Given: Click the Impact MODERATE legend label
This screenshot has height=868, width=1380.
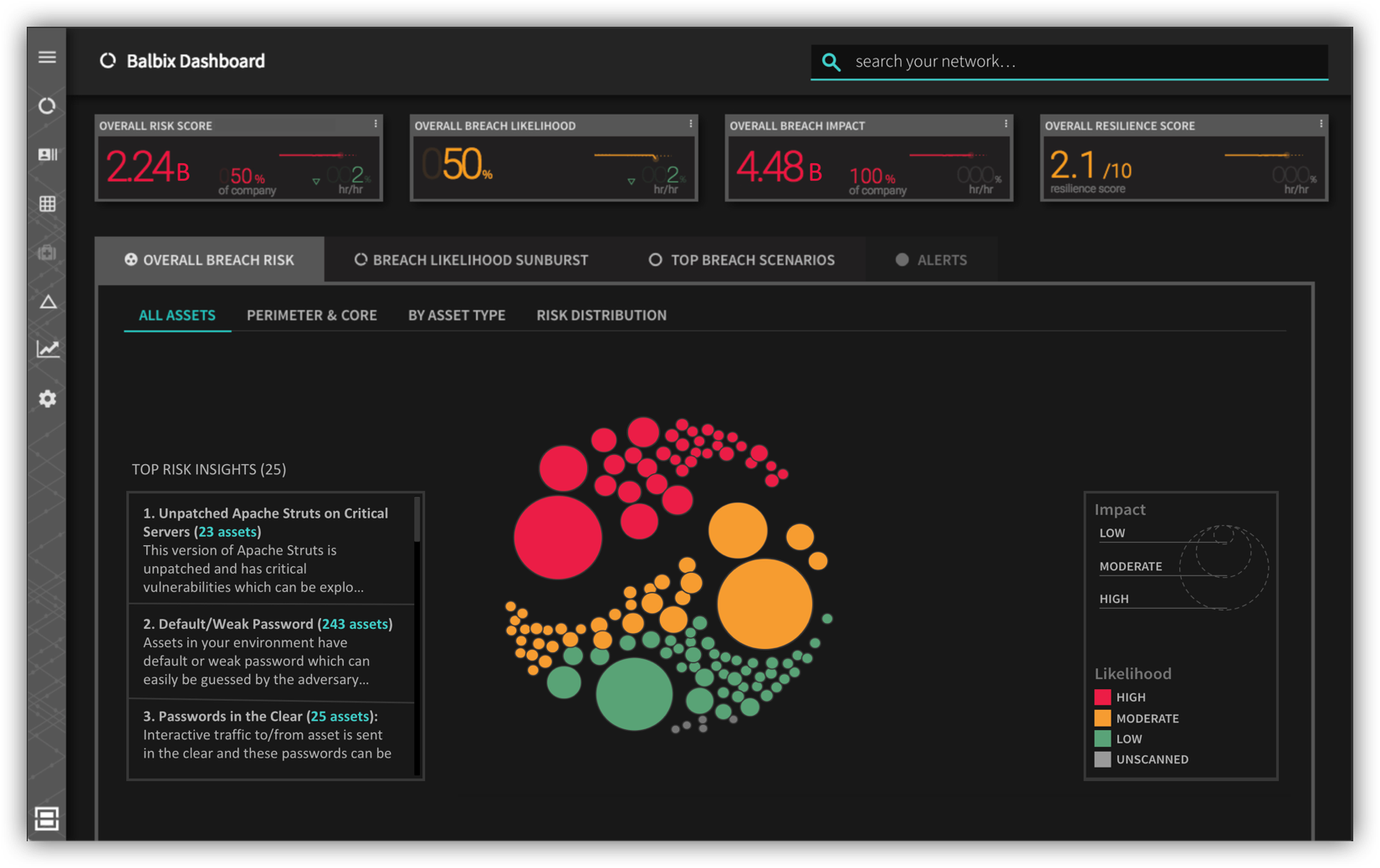Looking at the screenshot, I should pyautogui.click(x=1131, y=566).
